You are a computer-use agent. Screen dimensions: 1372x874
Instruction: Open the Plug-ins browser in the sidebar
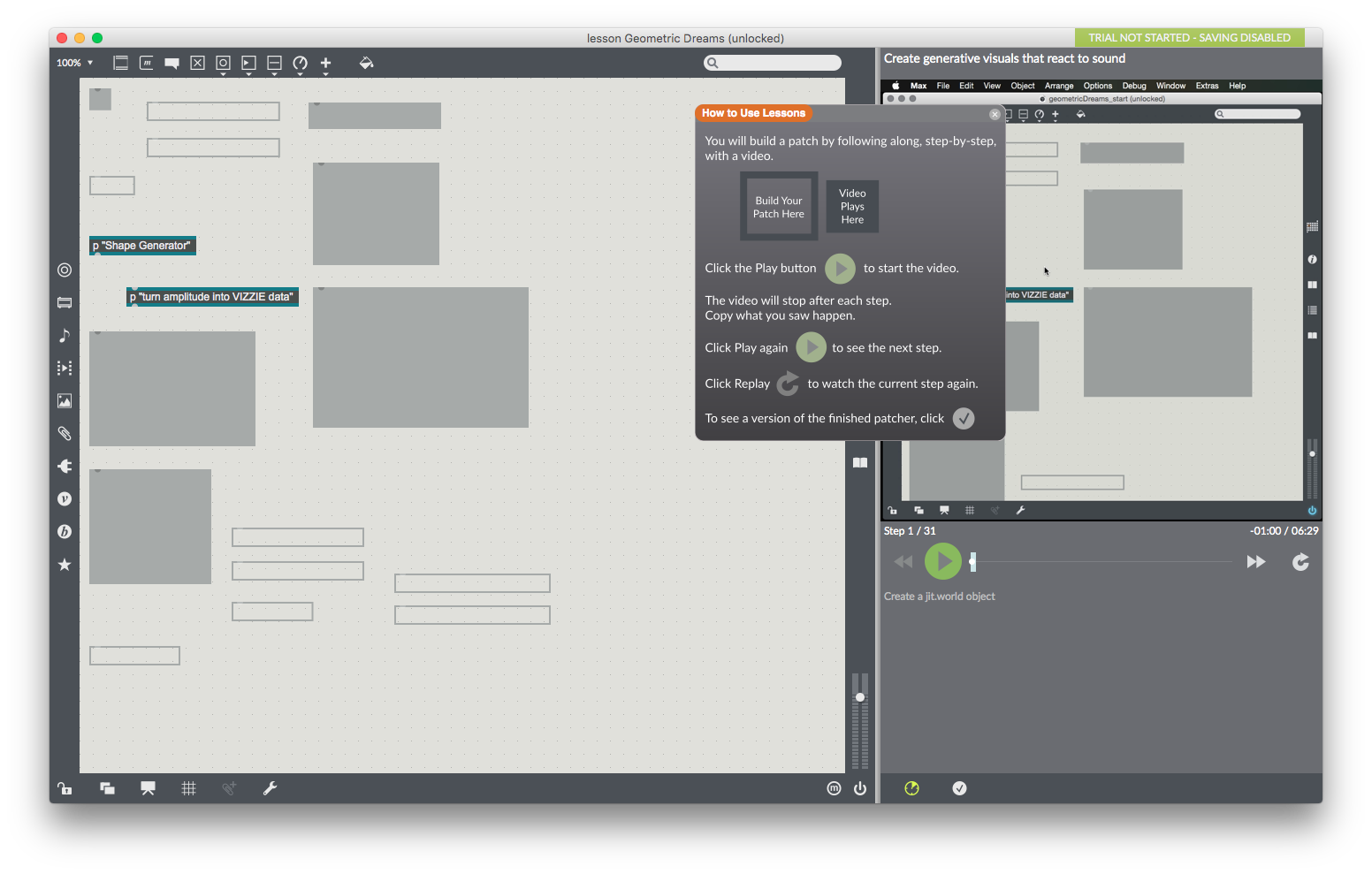[x=65, y=467]
